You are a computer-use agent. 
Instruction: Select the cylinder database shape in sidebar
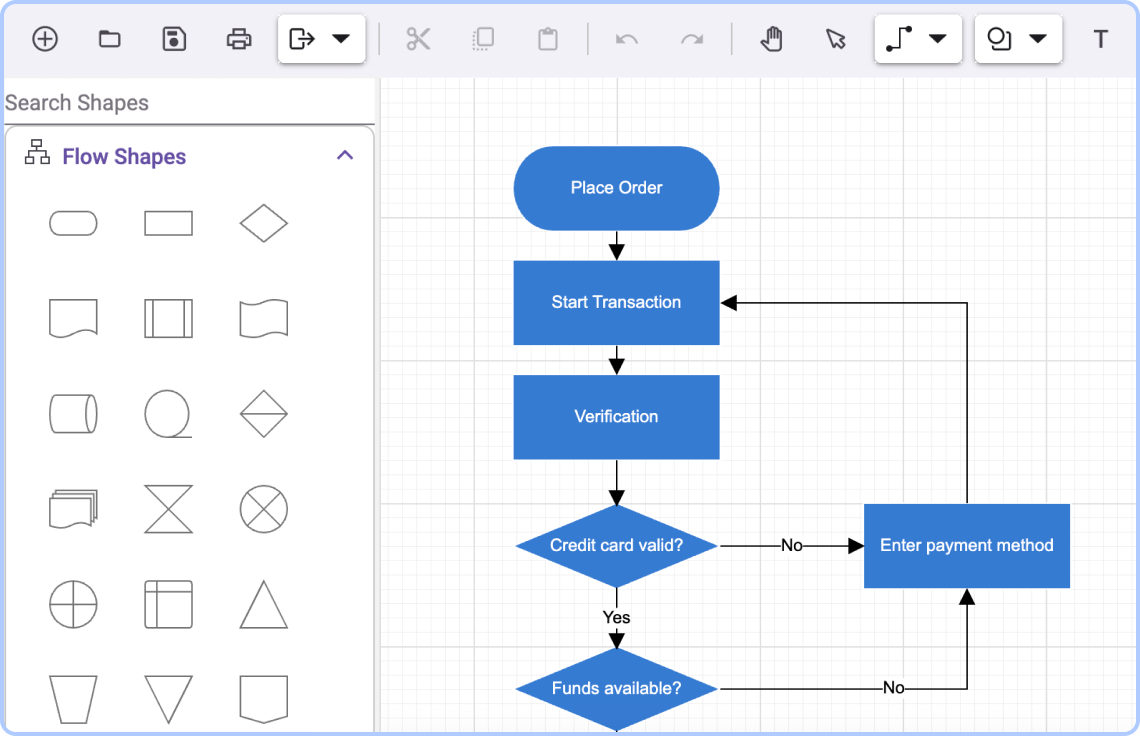coord(73,414)
